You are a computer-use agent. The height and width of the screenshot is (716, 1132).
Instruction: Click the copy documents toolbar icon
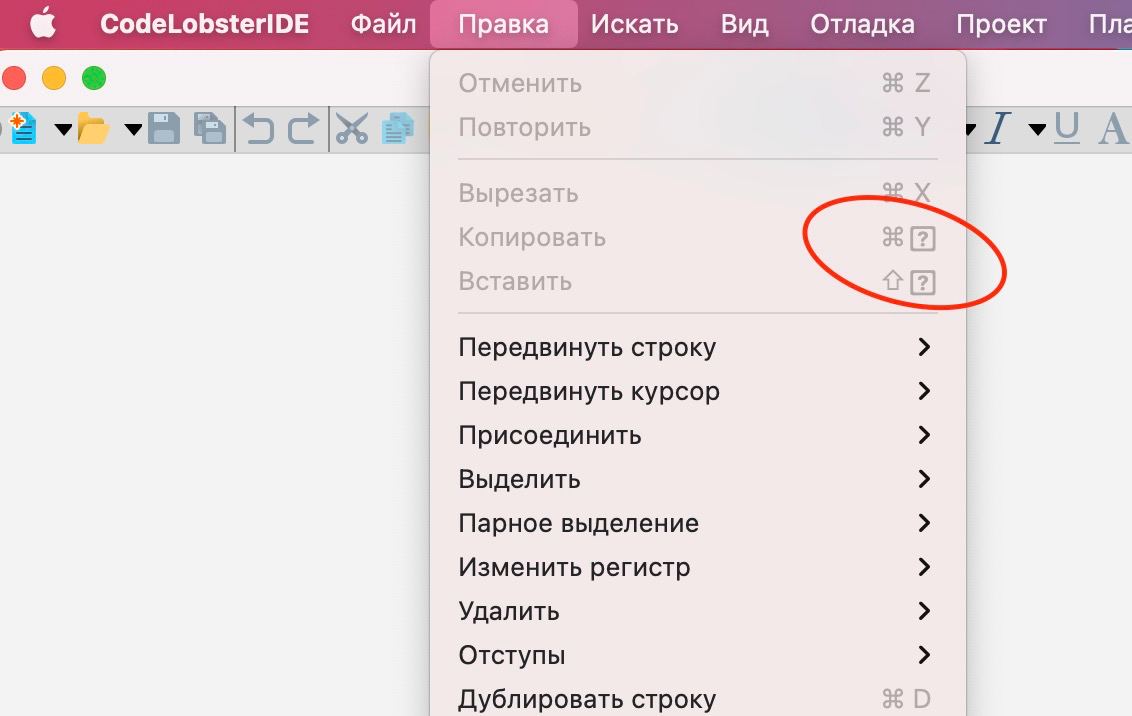(398, 128)
